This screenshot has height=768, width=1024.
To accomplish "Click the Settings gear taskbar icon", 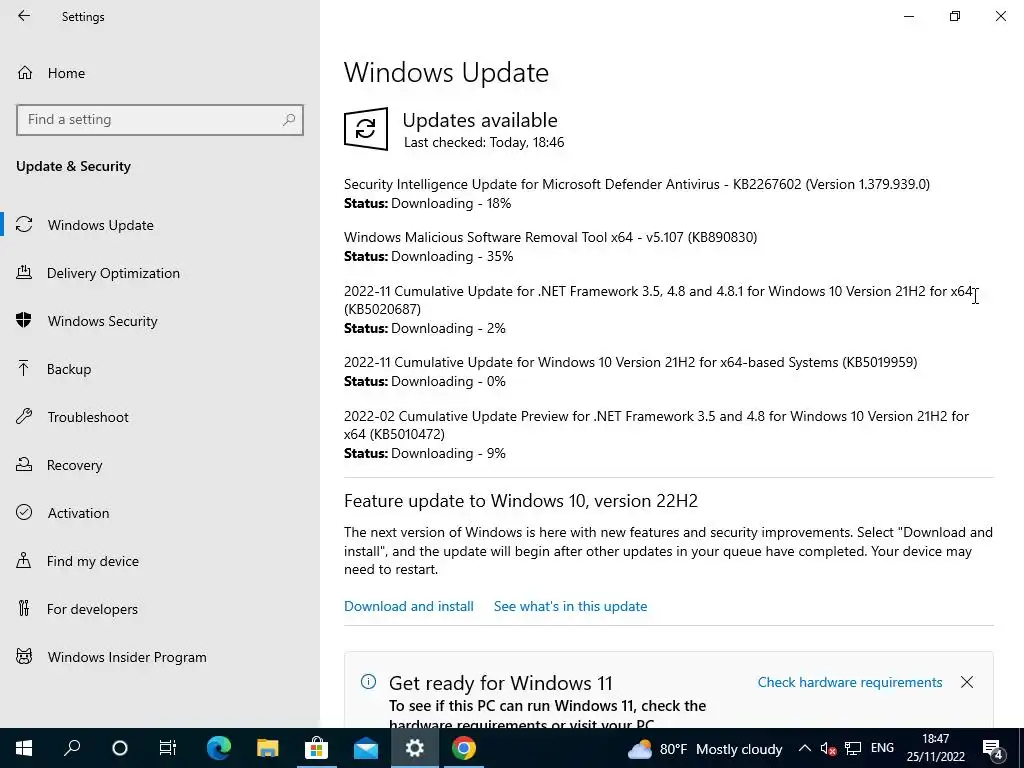I will (x=415, y=748).
